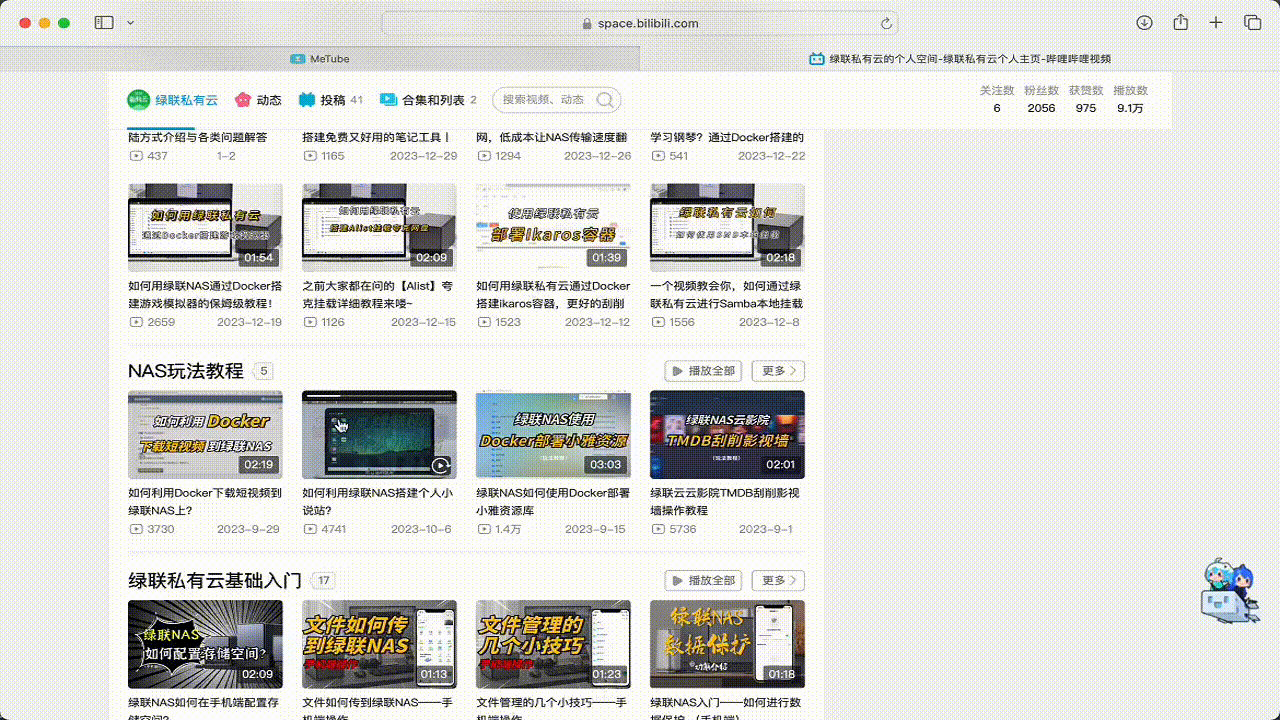Click the 绿联私有云 channel logo
The image size is (1280, 720).
point(138,100)
